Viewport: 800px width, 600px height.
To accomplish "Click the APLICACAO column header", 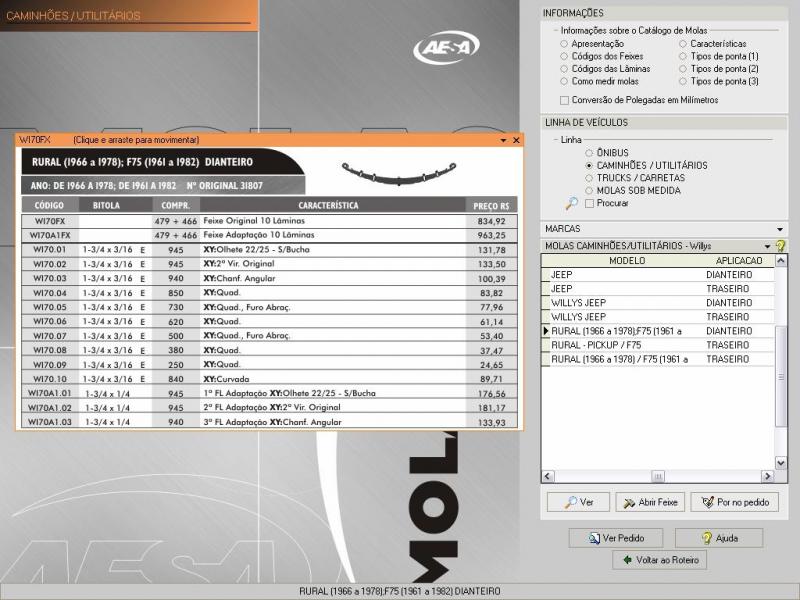I will [x=738, y=261].
